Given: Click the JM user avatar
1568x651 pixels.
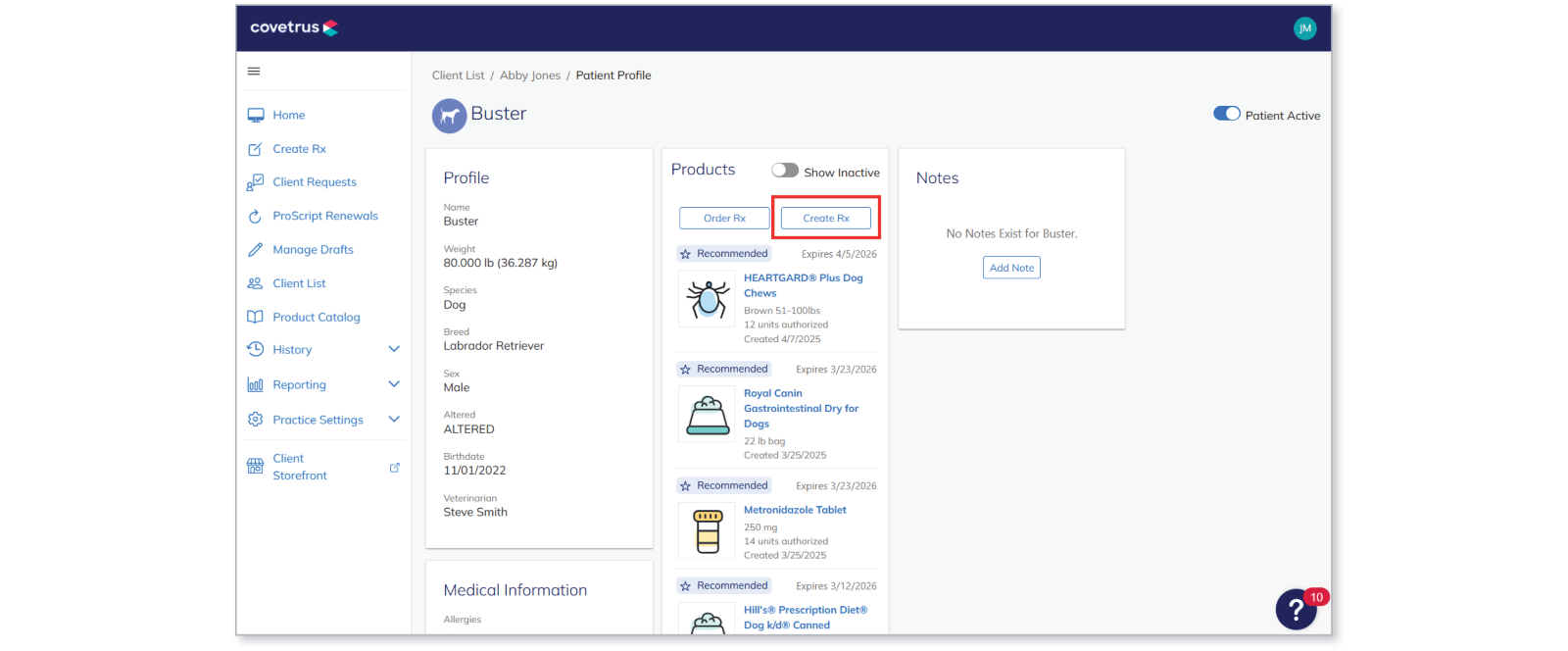Looking at the screenshot, I should coord(1304,28).
